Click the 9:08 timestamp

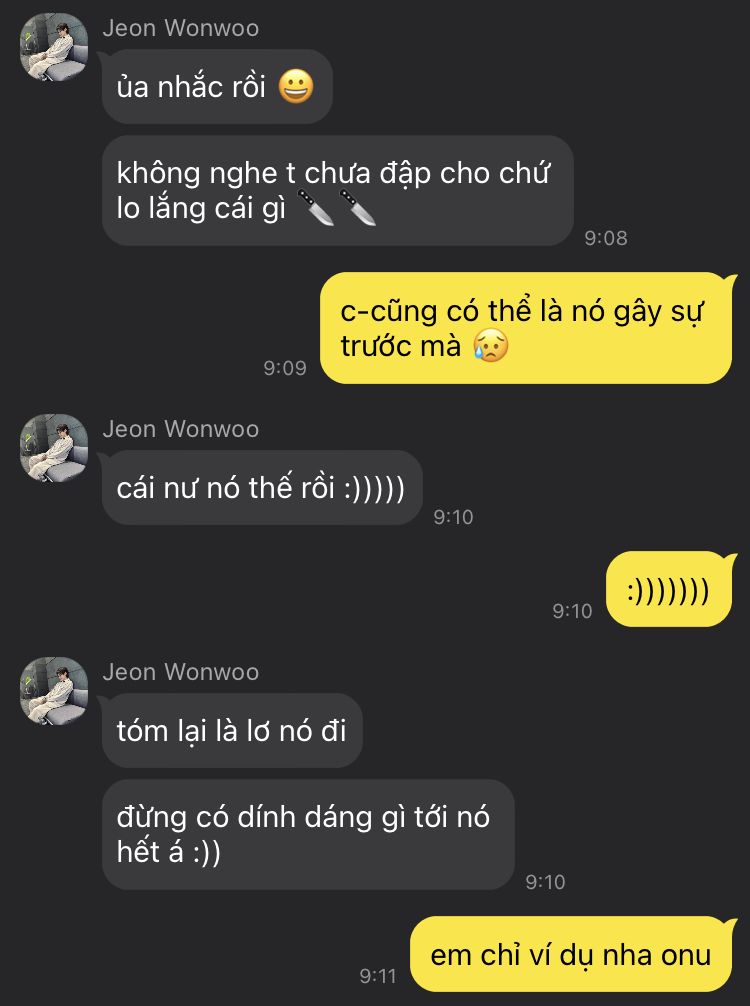[x=606, y=238]
